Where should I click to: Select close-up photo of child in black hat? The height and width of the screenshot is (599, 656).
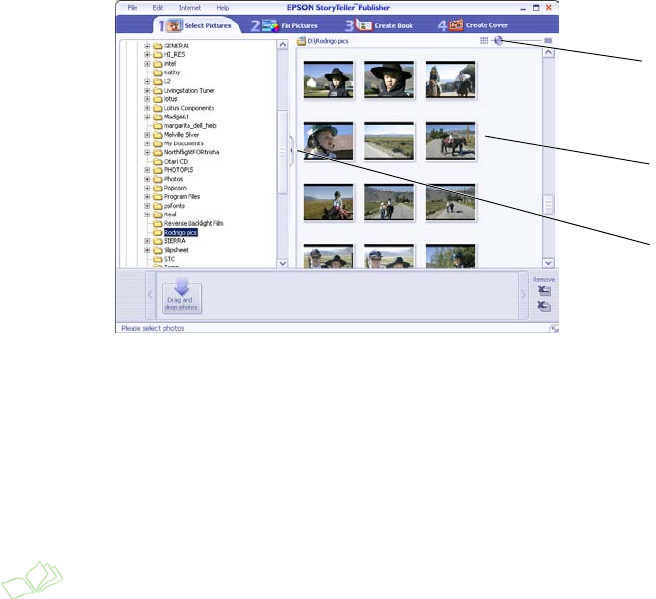(x=389, y=79)
